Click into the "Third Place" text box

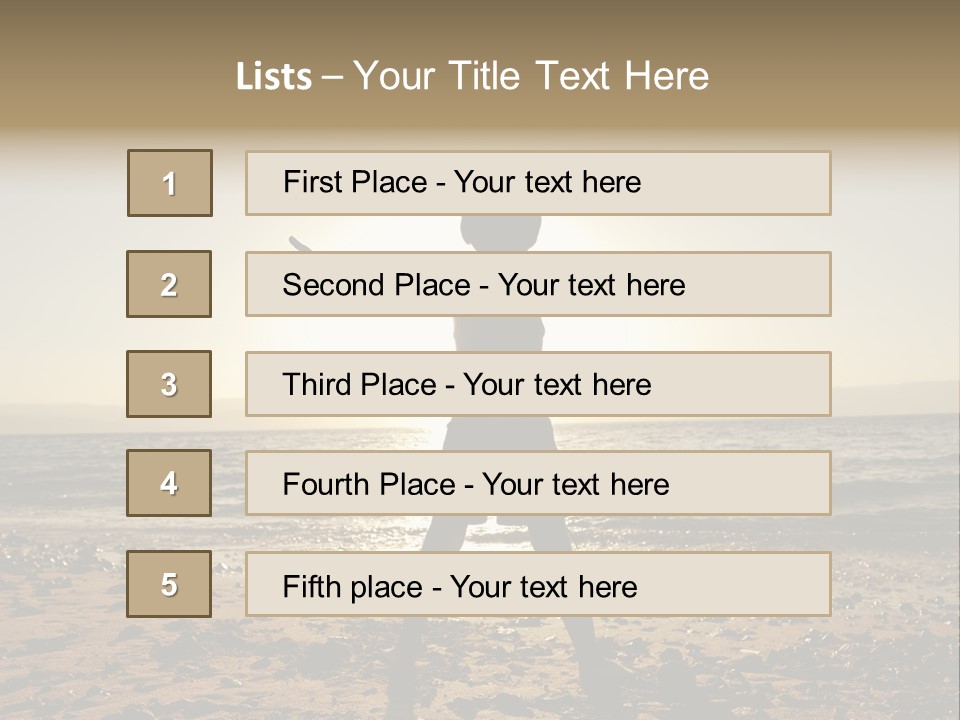538,384
